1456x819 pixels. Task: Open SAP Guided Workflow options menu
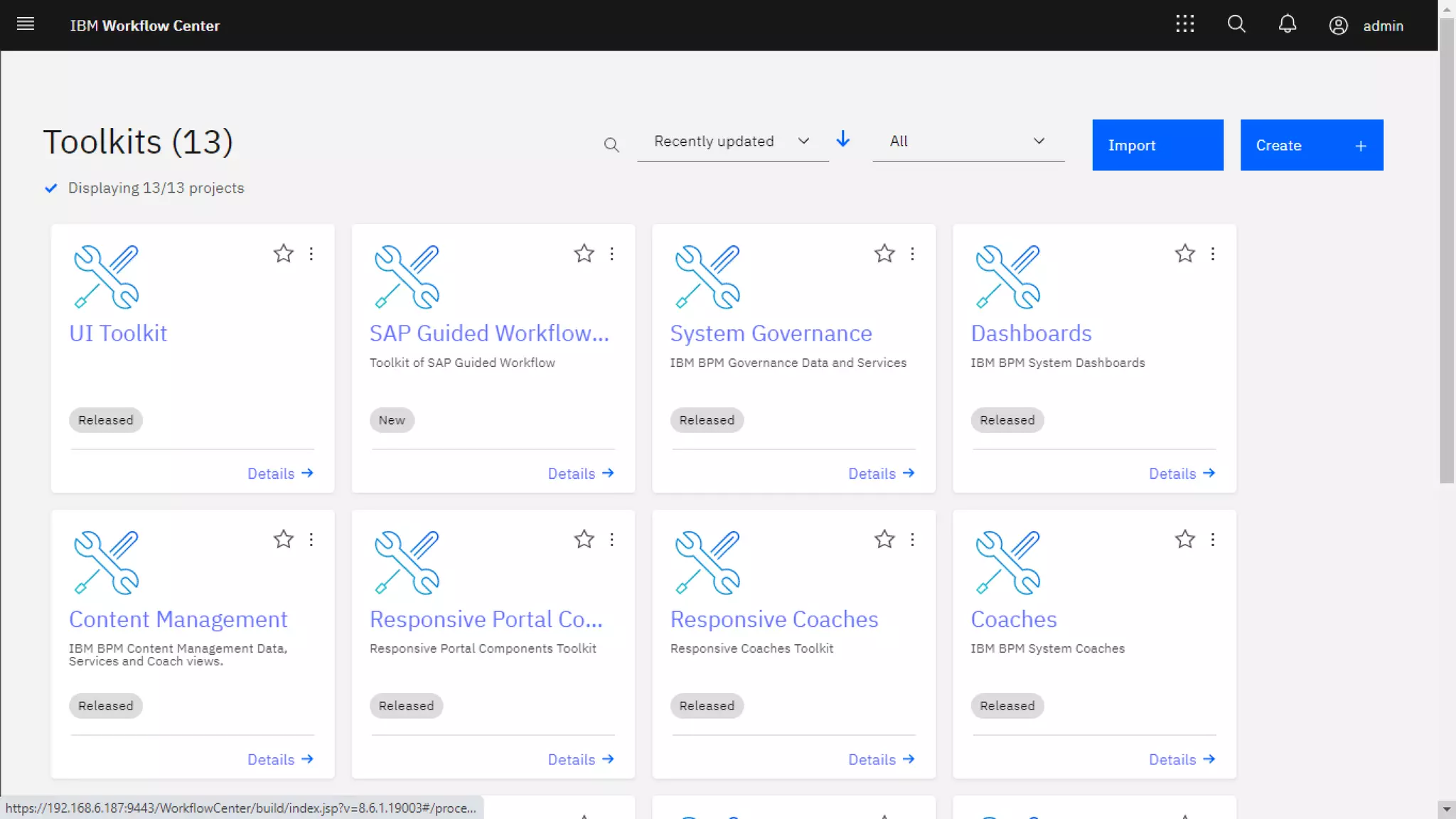[612, 254]
